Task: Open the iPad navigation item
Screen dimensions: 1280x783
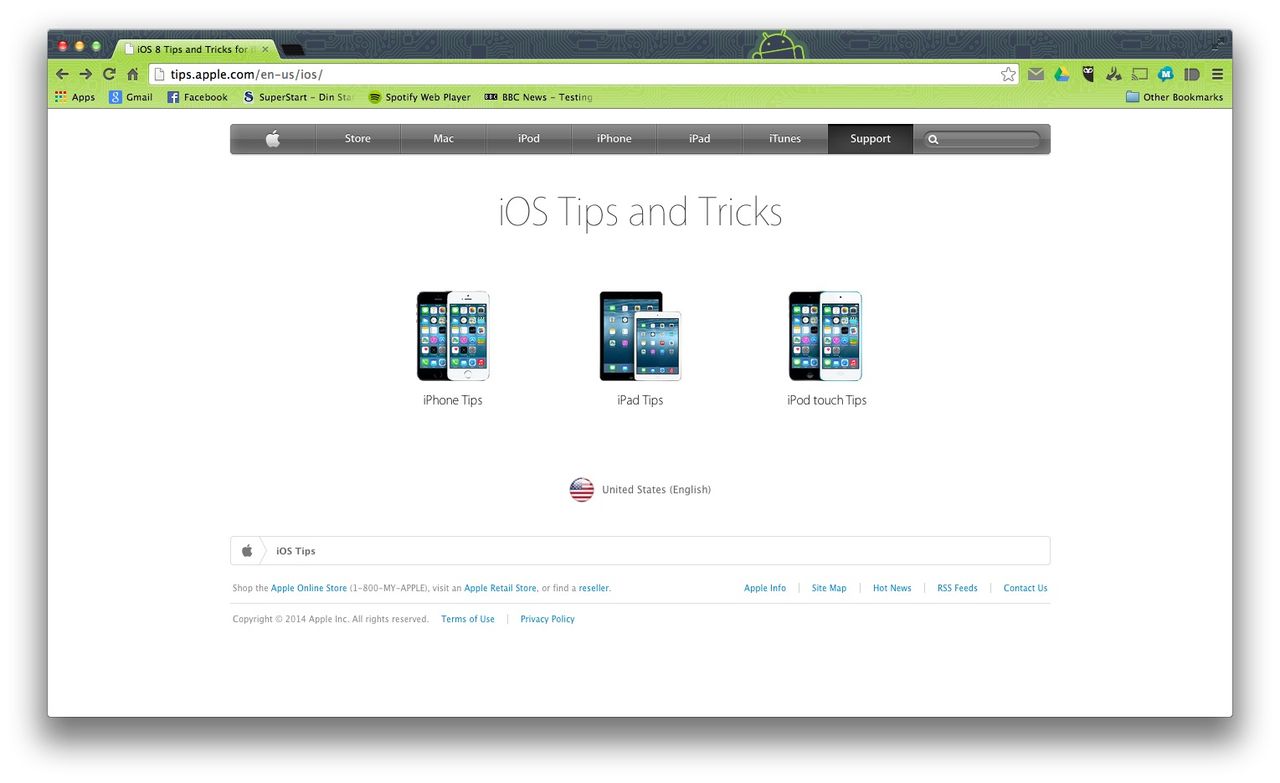Action: 700,139
